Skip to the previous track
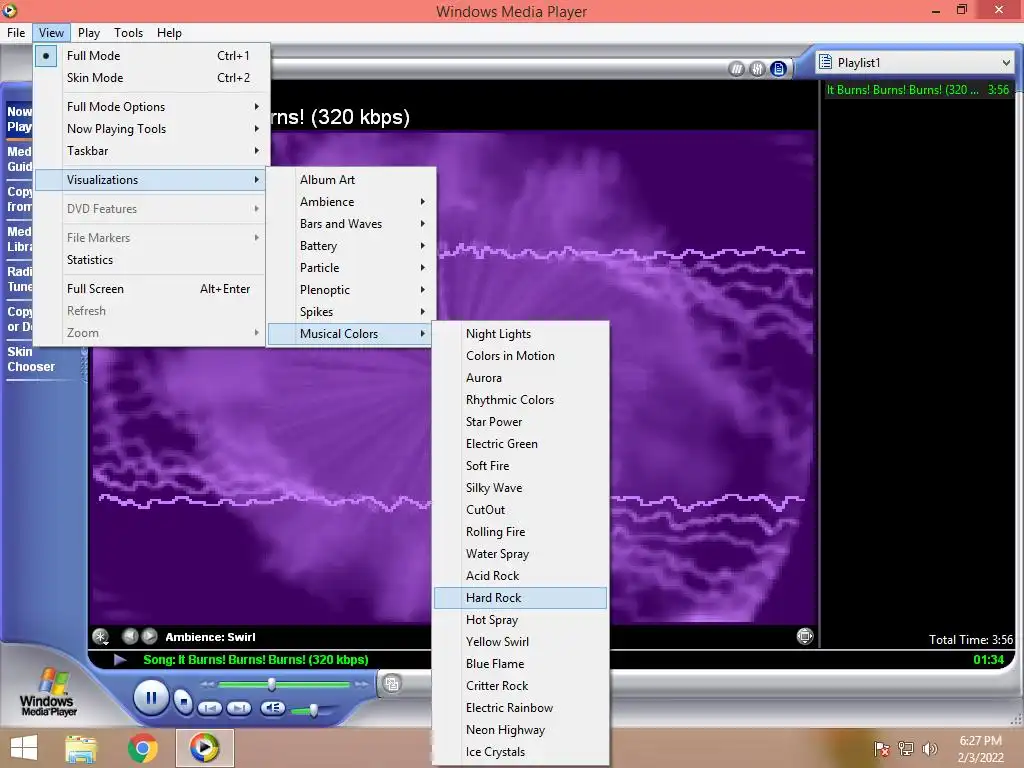The height and width of the screenshot is (768, 1024). pyautogui.click(x=210, y=708)
